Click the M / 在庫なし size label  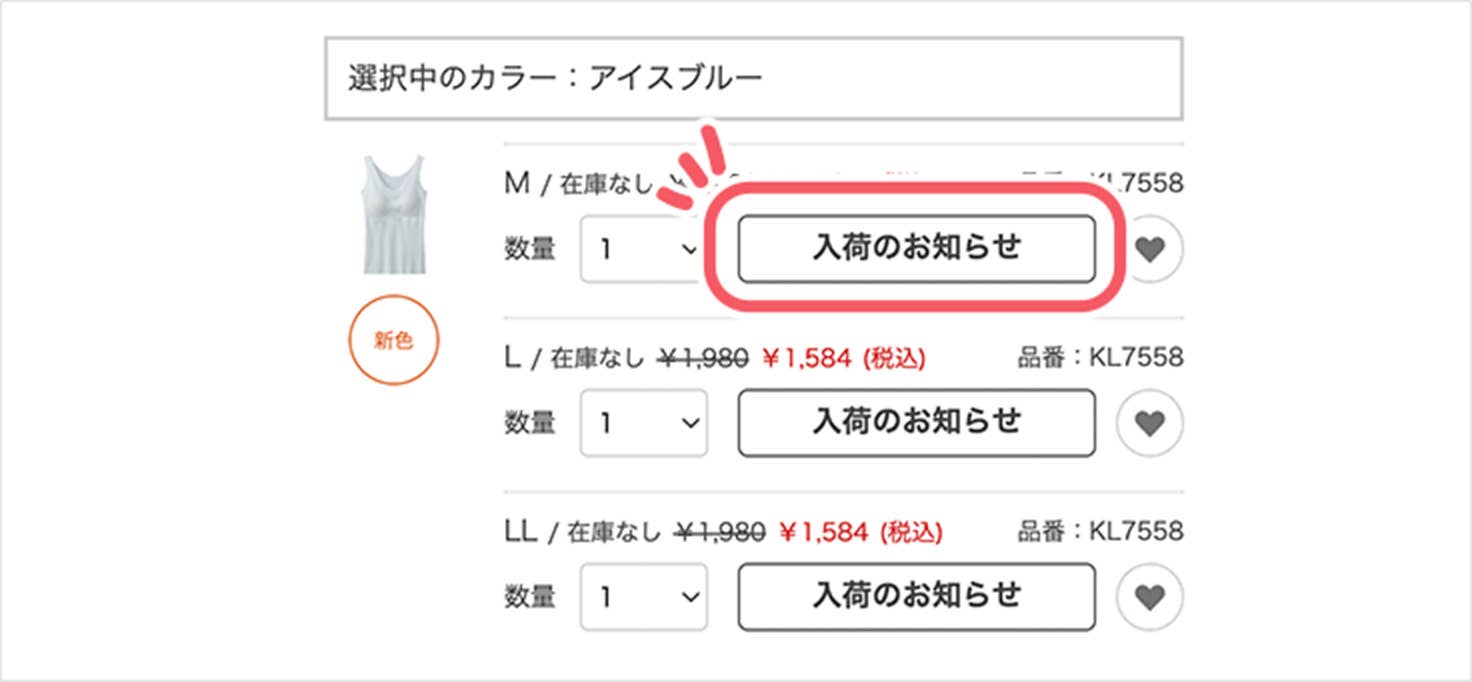578,185
